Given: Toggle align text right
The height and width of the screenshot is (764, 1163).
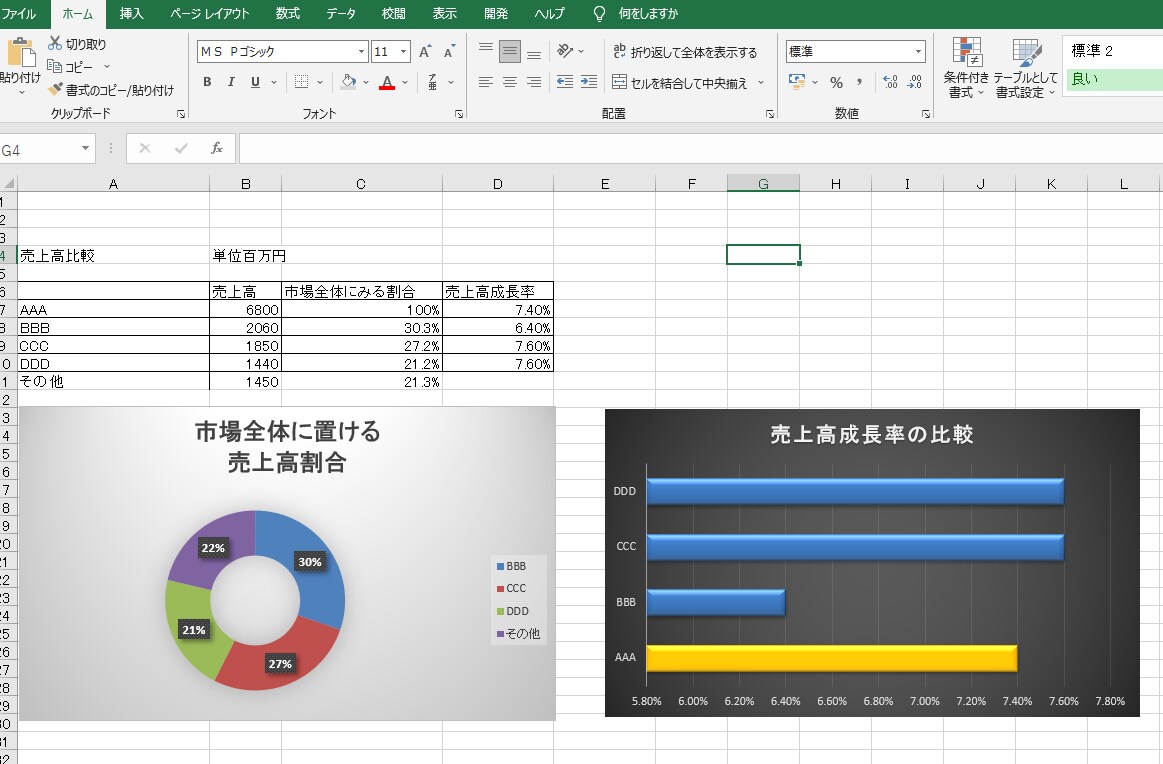Looking at the screenshot, I should point(534,82).
